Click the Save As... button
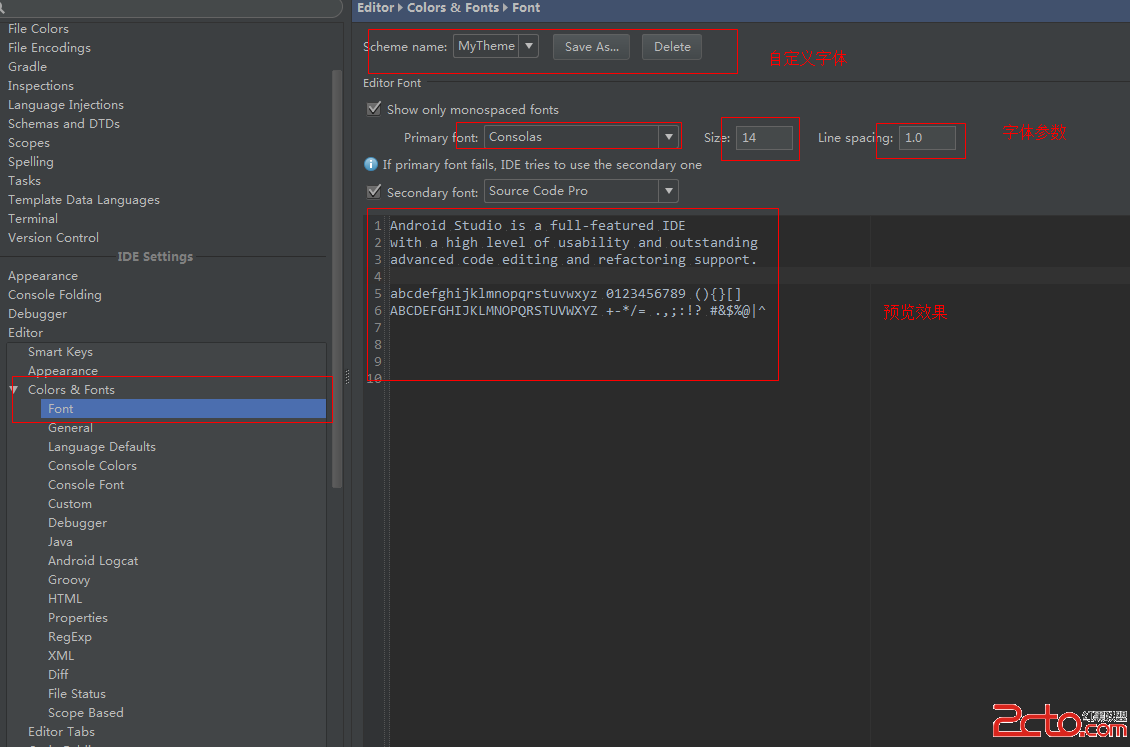The image size is (1130, 747). tap(591, 47)
